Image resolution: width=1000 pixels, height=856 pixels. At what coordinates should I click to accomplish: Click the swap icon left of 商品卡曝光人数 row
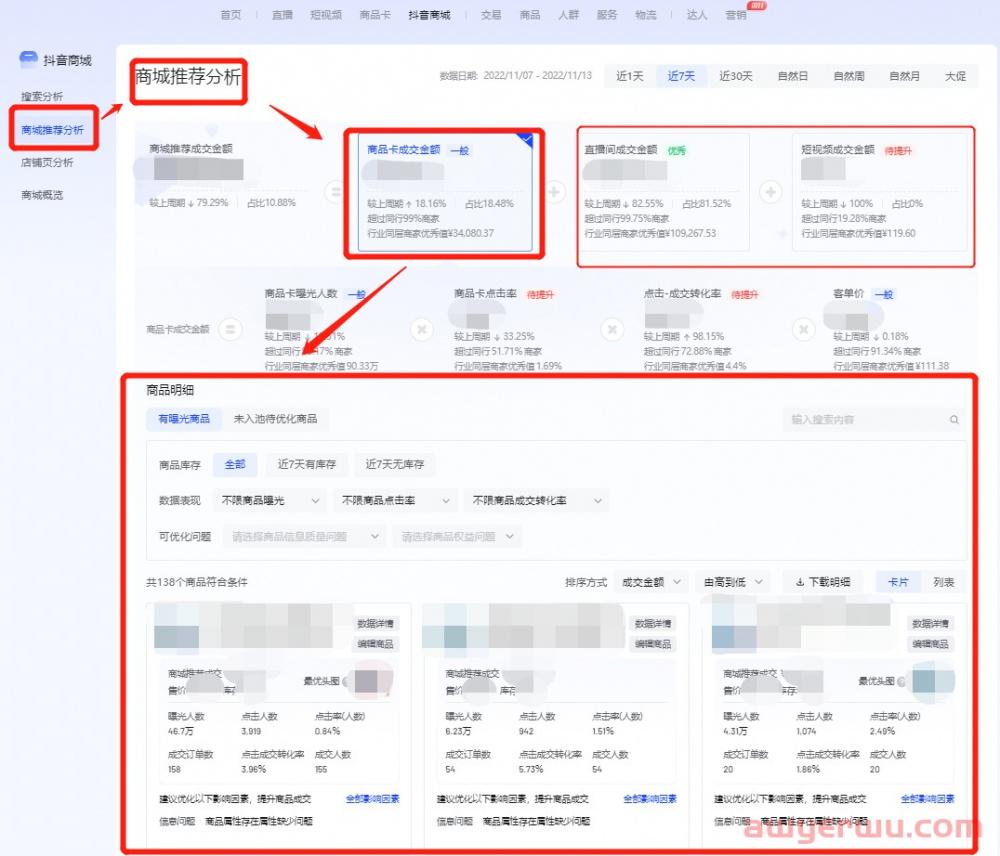pos(231,330)
